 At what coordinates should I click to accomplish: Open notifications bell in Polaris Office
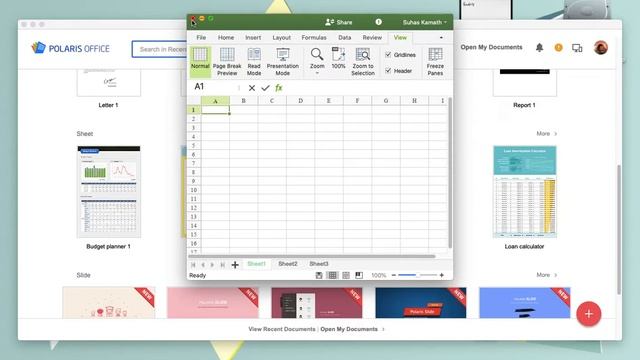[539, 48]
